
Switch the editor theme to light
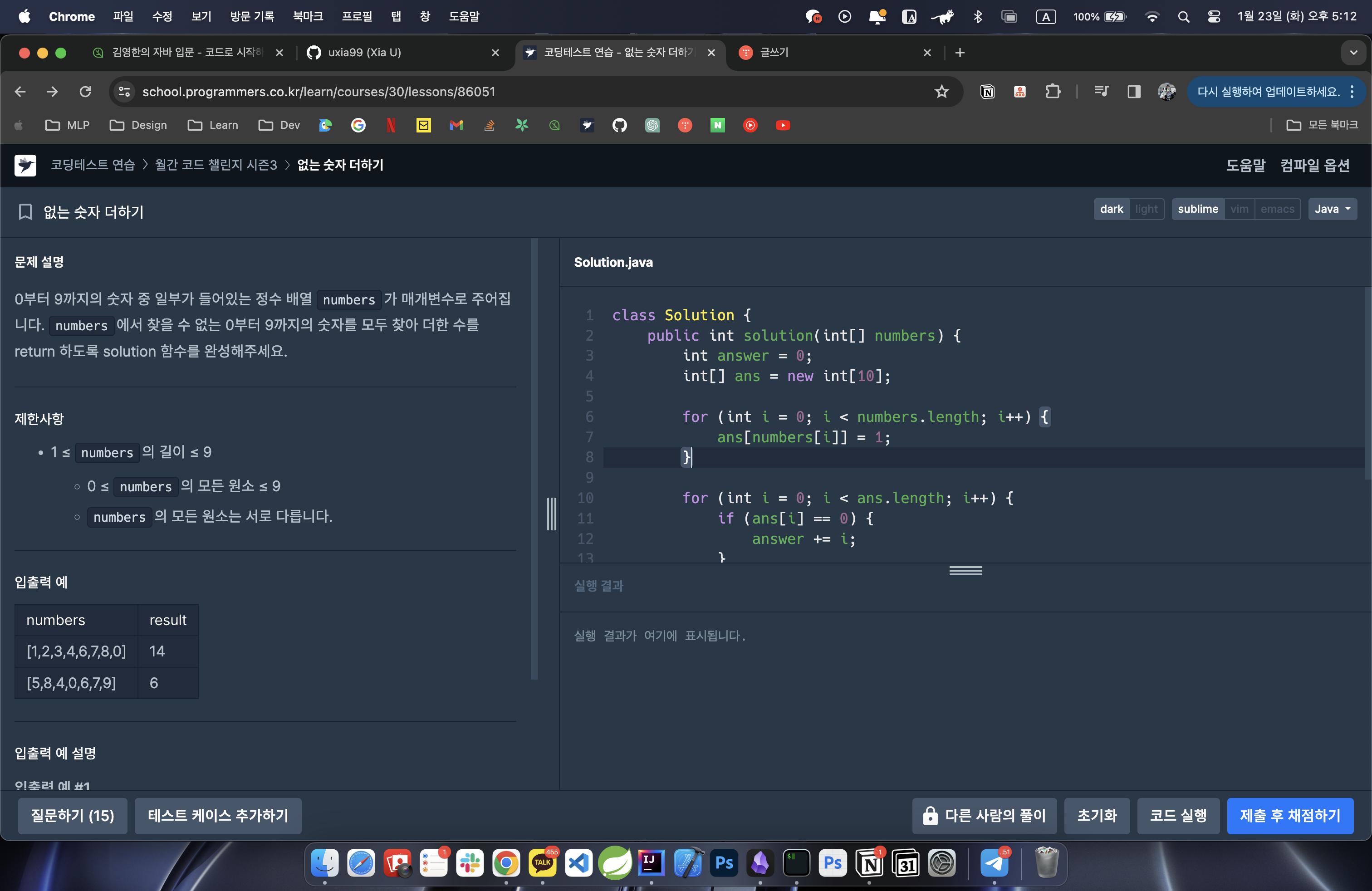click(1146, 209)
